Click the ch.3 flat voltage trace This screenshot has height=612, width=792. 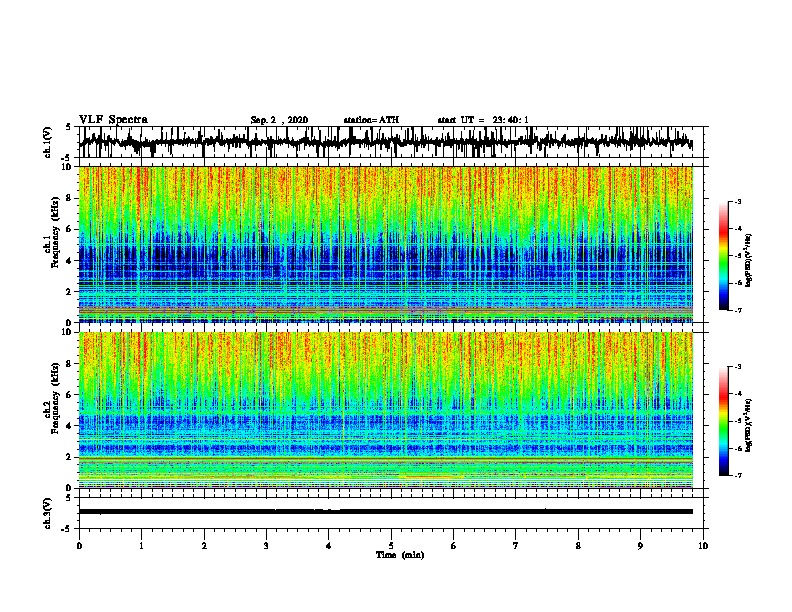tap(386, 512)
